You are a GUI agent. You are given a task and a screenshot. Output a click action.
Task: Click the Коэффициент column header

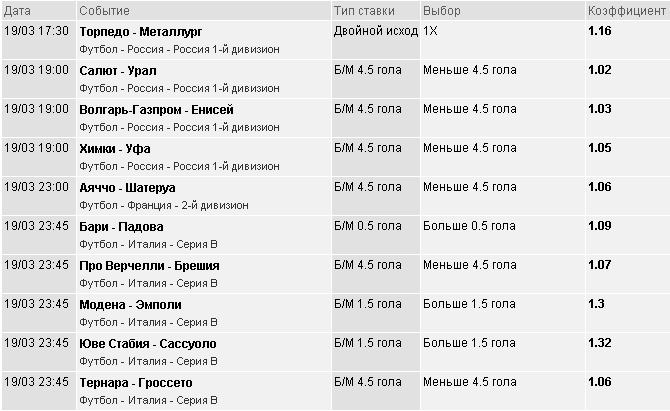pyautogui.click(x=627, y=10)
